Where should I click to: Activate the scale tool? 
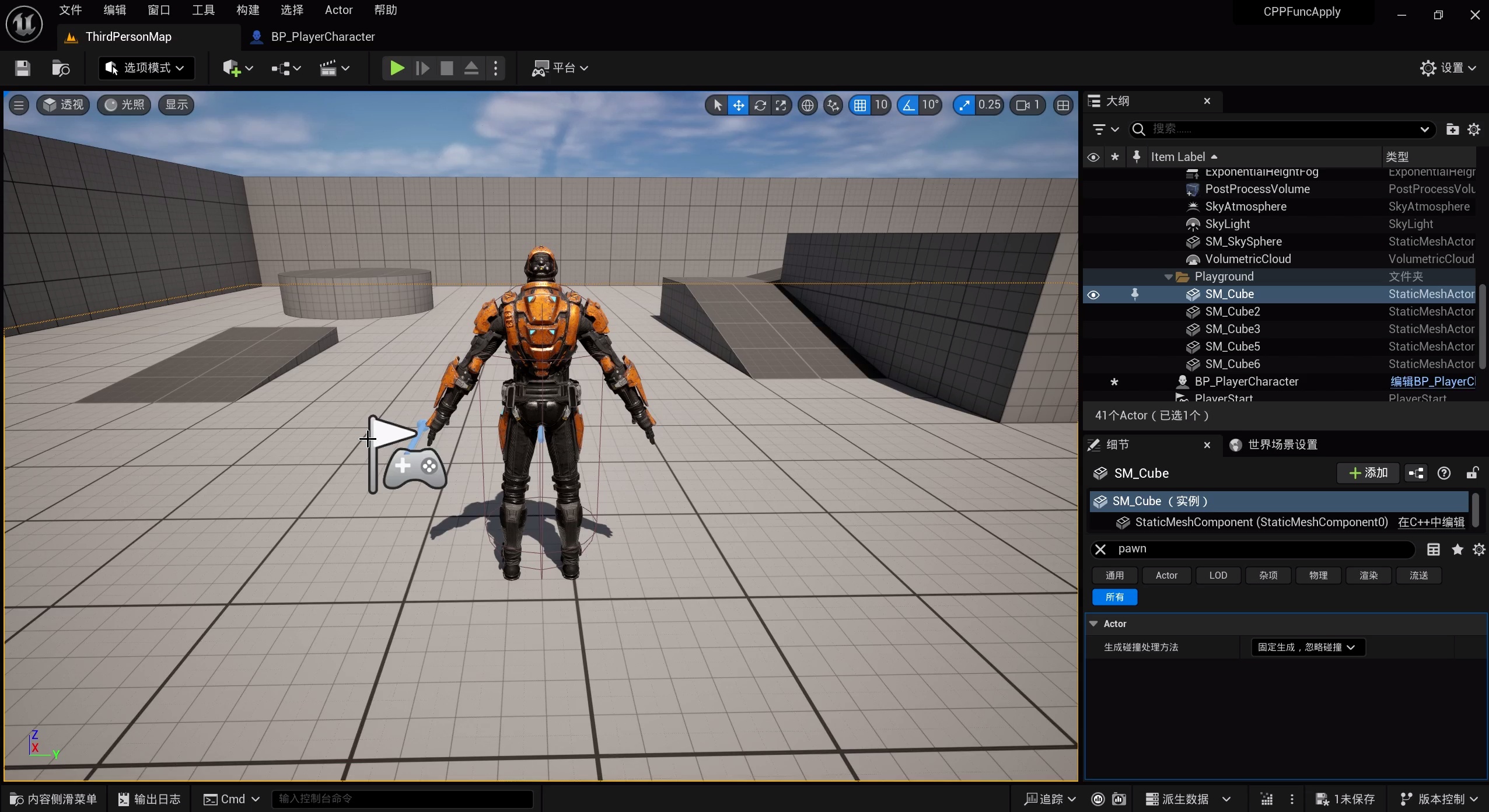[x=781, y=105]
